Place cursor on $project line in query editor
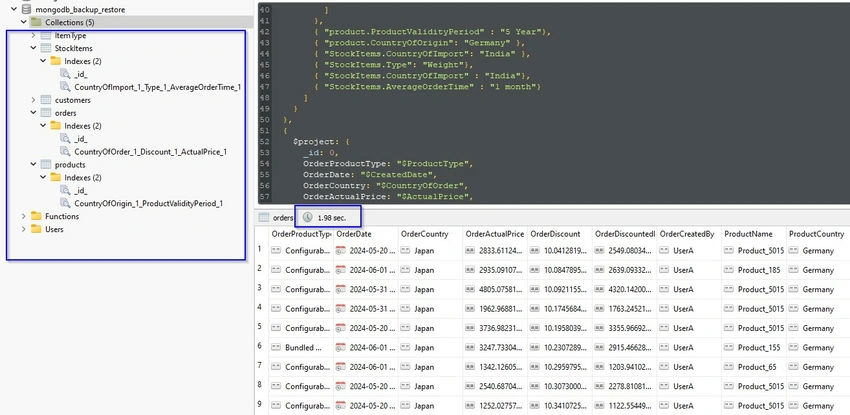 click(322, 141)
